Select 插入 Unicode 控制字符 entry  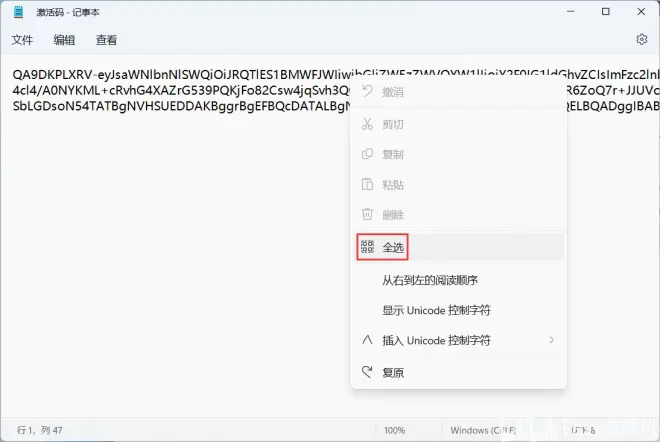coord(458,340)
